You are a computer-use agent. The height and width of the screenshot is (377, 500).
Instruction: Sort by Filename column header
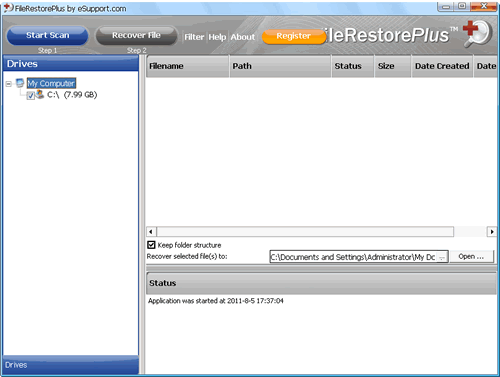[x=188, y=66]
